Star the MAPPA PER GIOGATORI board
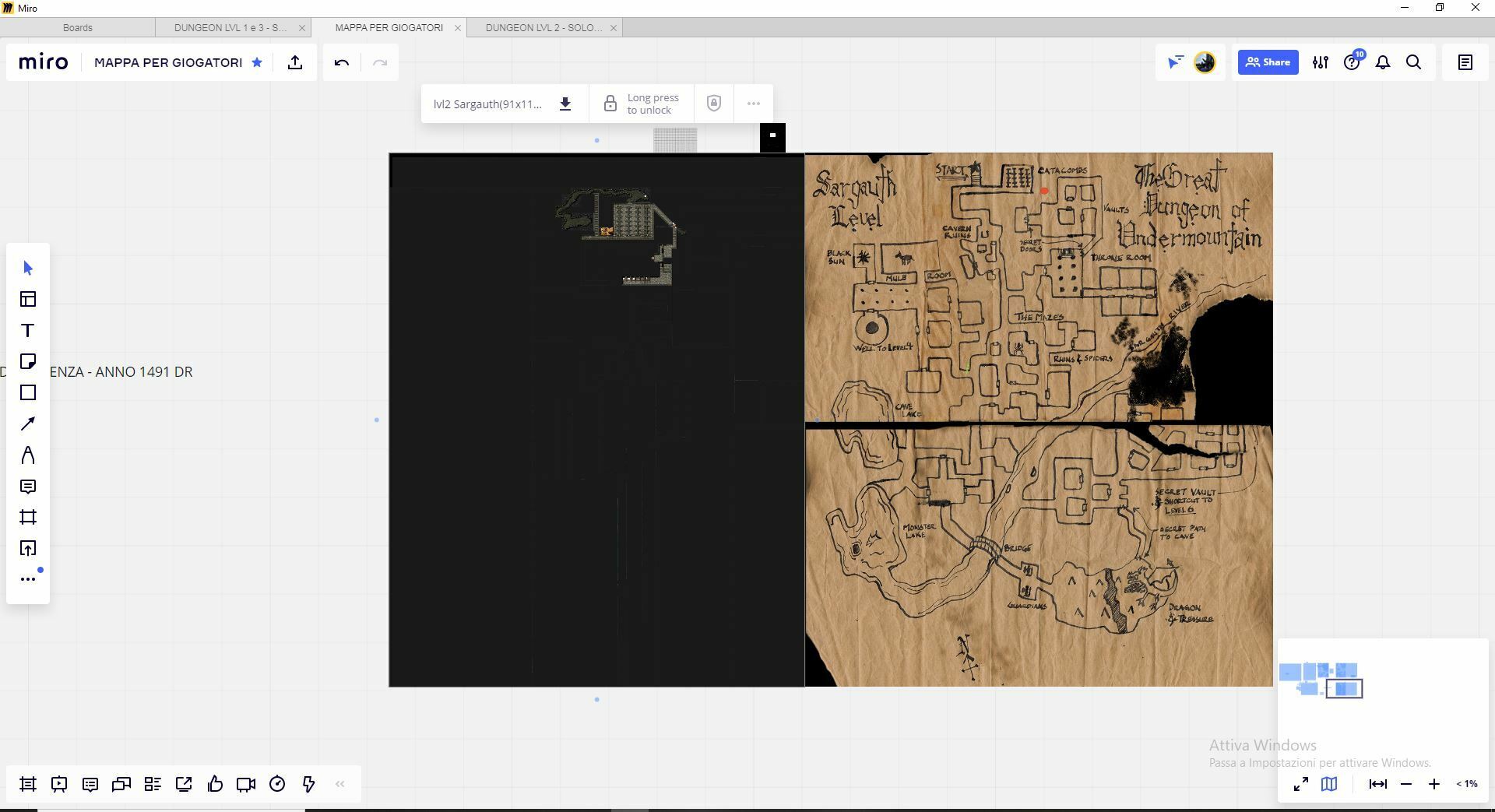Screen dimensions: 1495x812 (x=257, y=62)
